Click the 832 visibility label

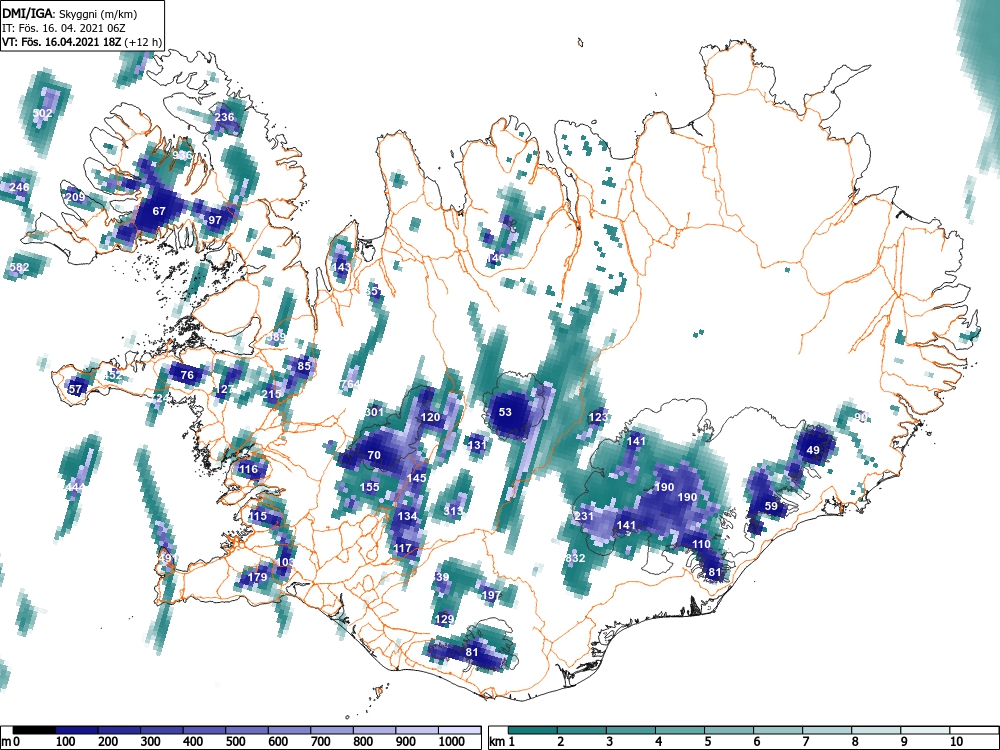pyautogui.click(x=575, y=559)
